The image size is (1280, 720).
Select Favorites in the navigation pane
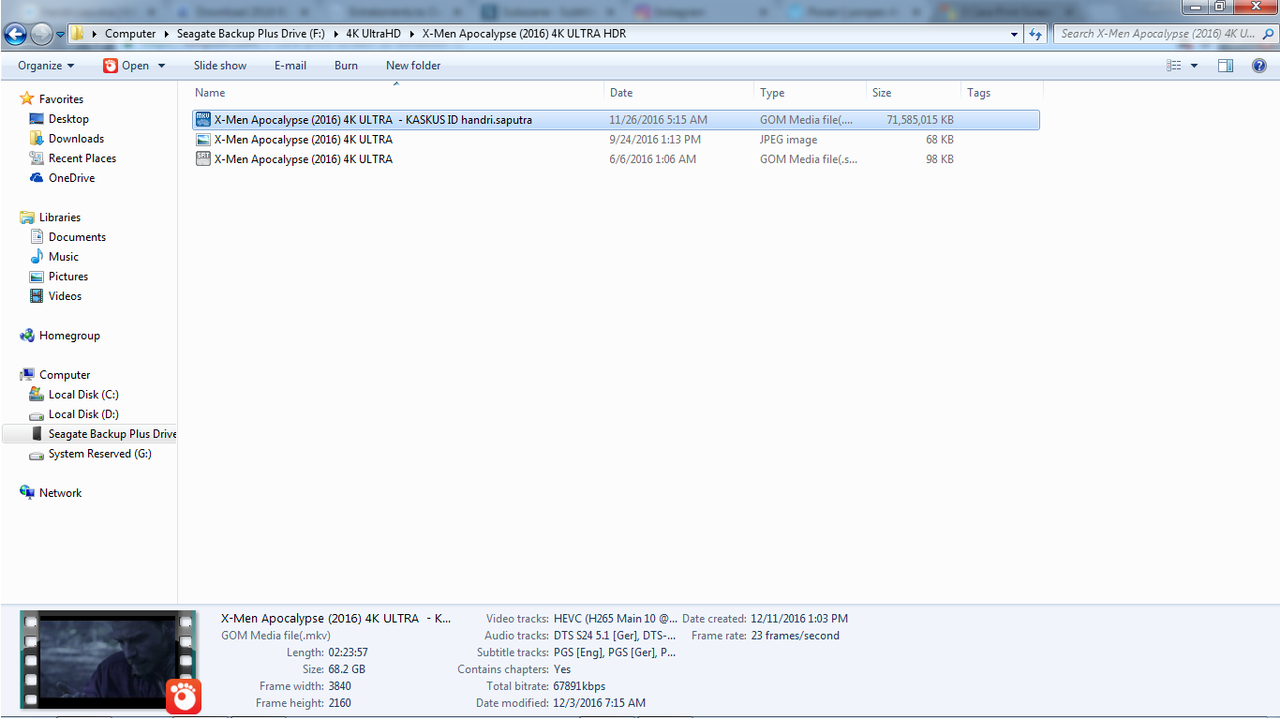(61, 99)
